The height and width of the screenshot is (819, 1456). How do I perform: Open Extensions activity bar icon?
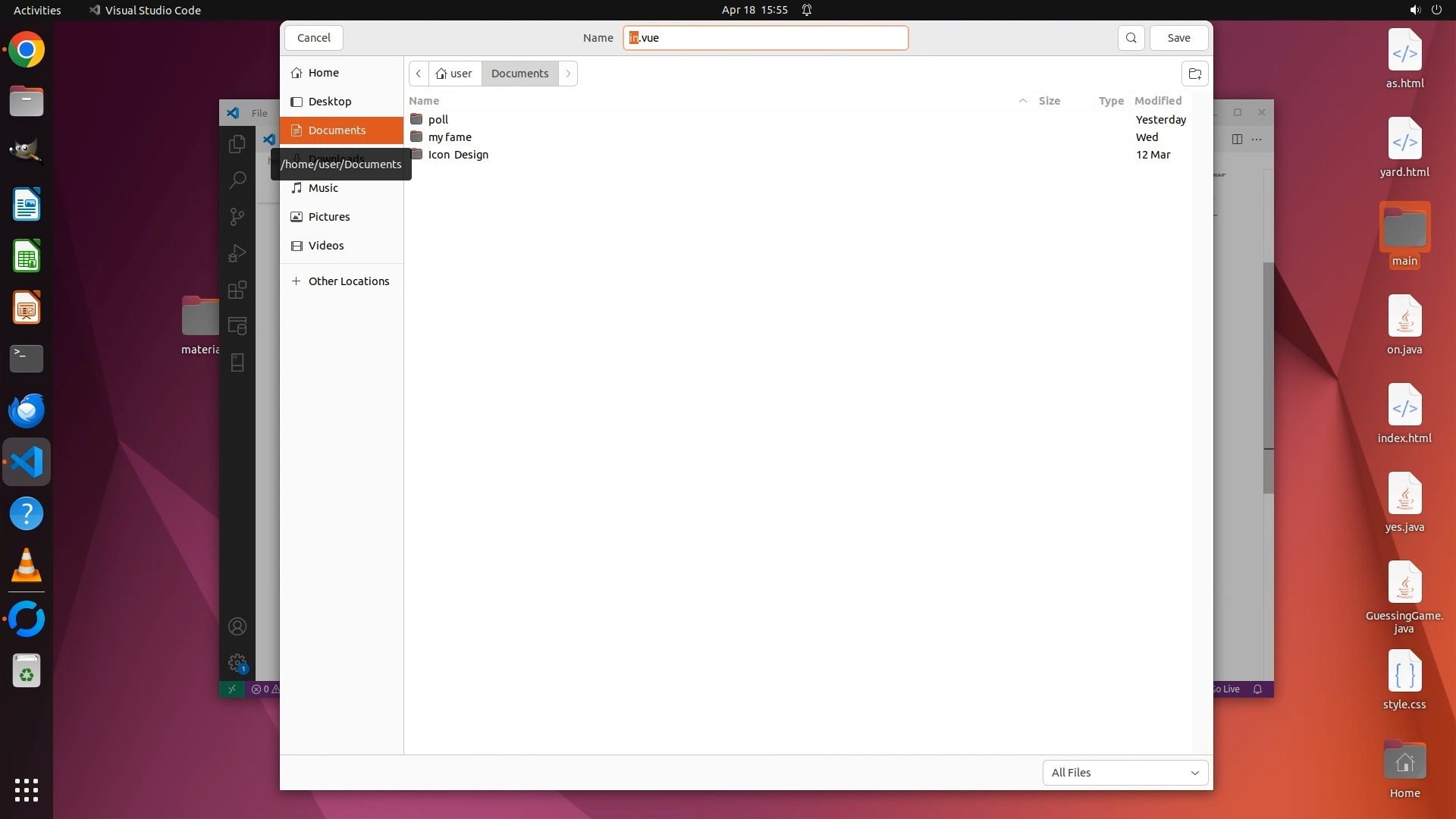(x=237, y=290)
